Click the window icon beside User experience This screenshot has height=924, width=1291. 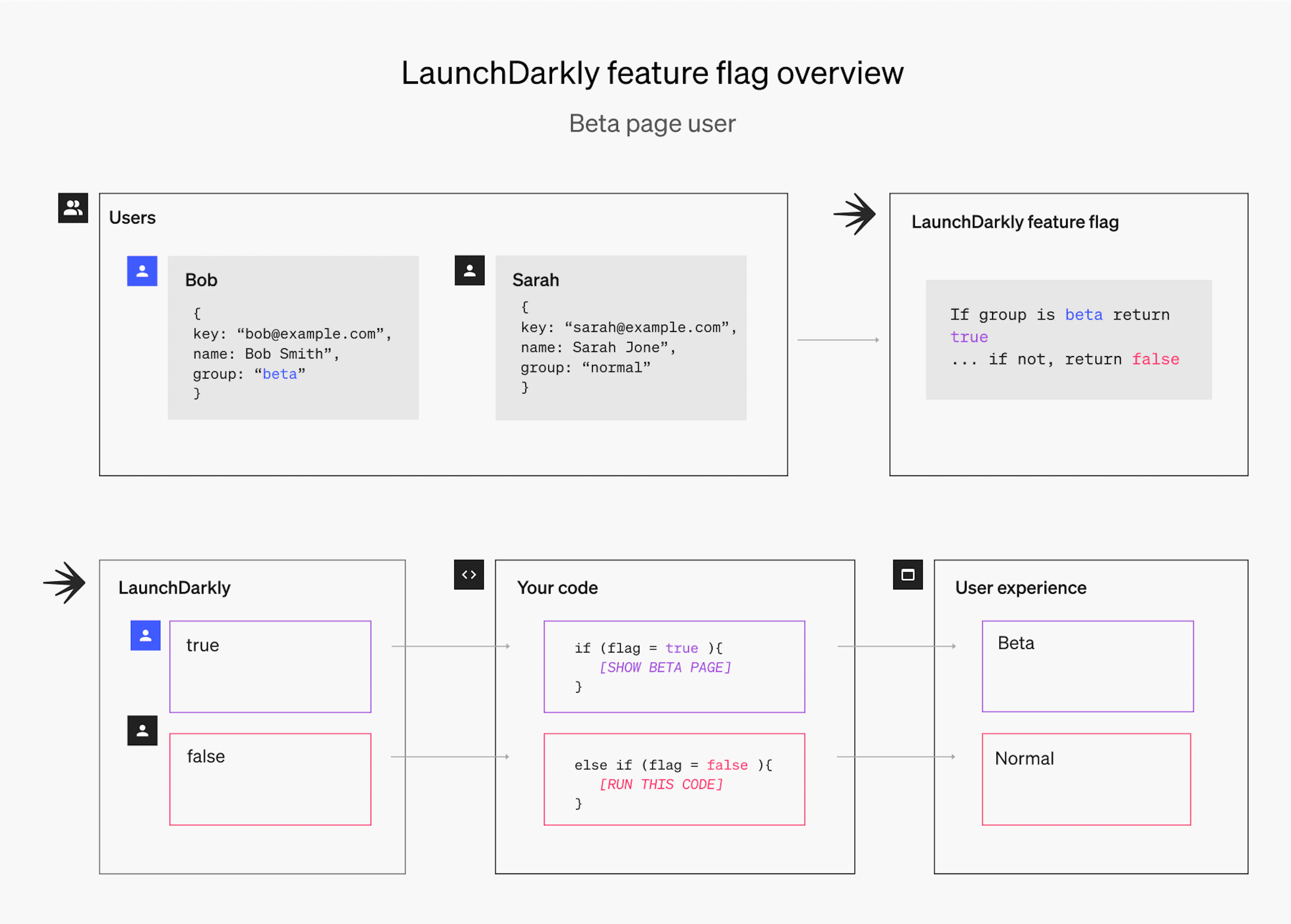(x=908, y=575)
